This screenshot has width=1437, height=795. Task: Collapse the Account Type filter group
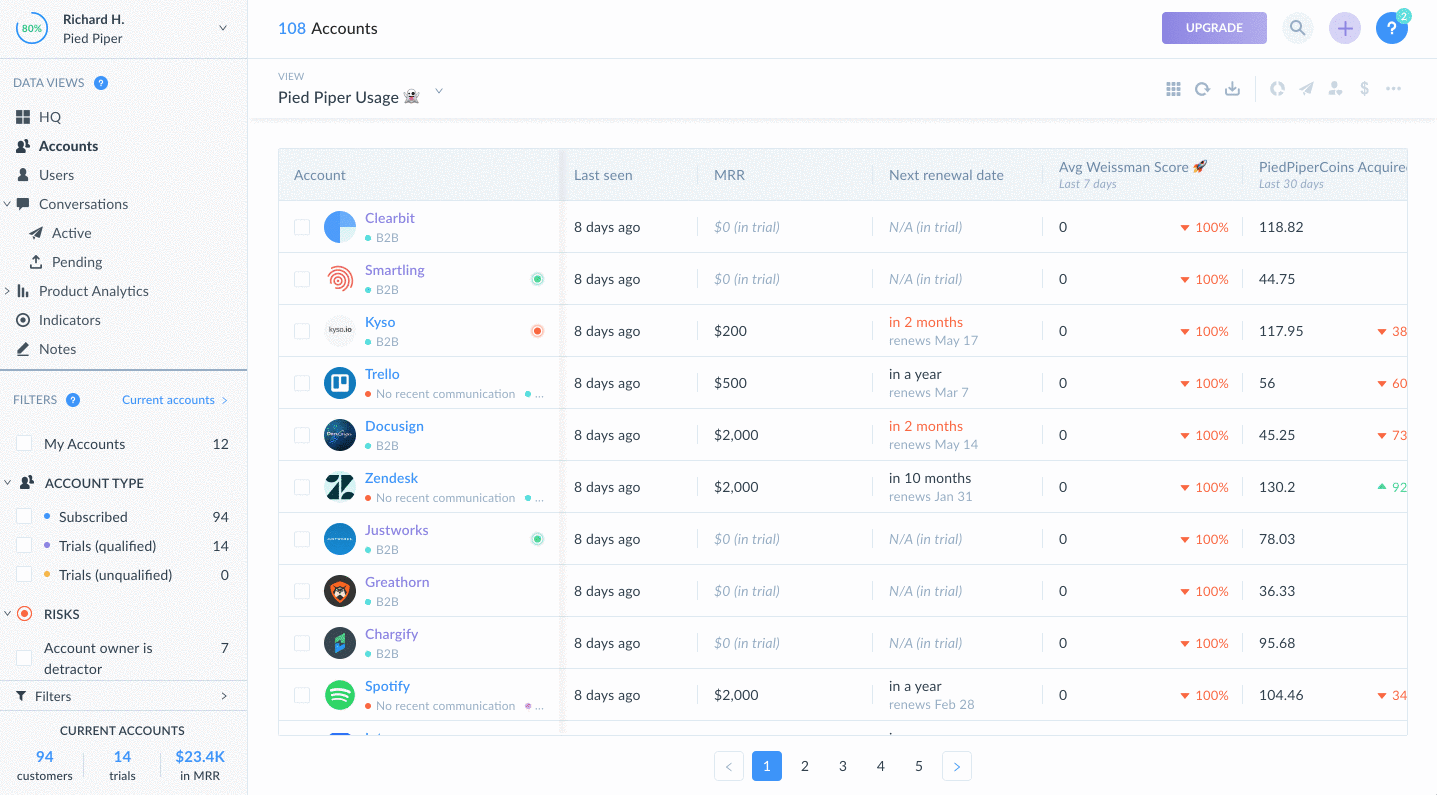click(8, 483)
